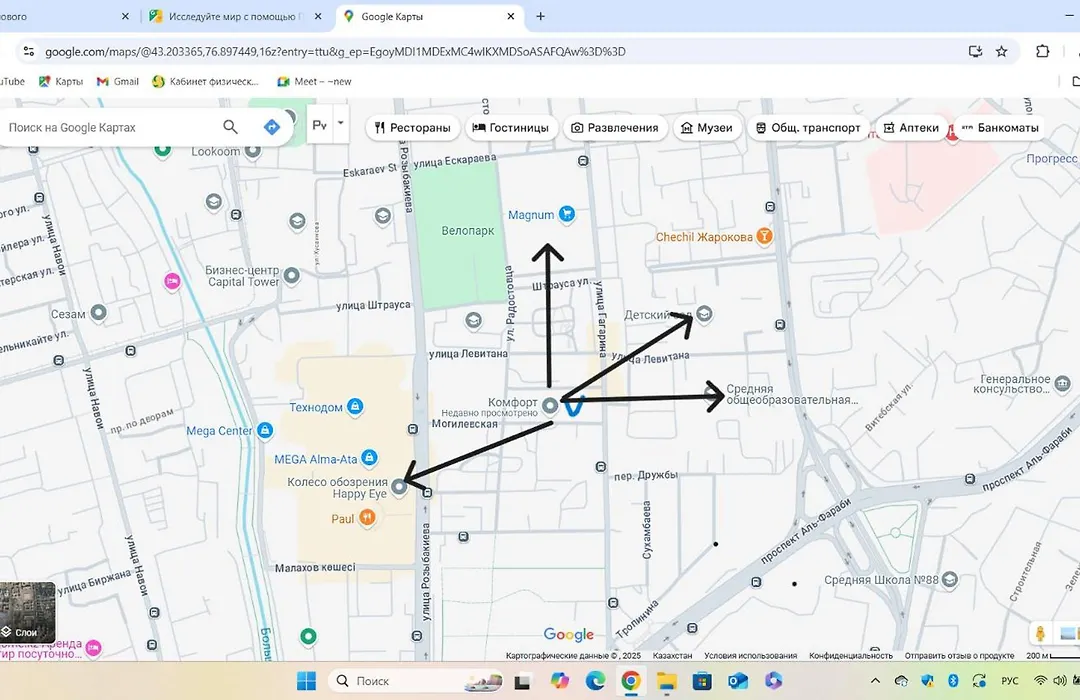Drop the Street View pegman icon
The image size is (1080, 700).
point(1040,633)
